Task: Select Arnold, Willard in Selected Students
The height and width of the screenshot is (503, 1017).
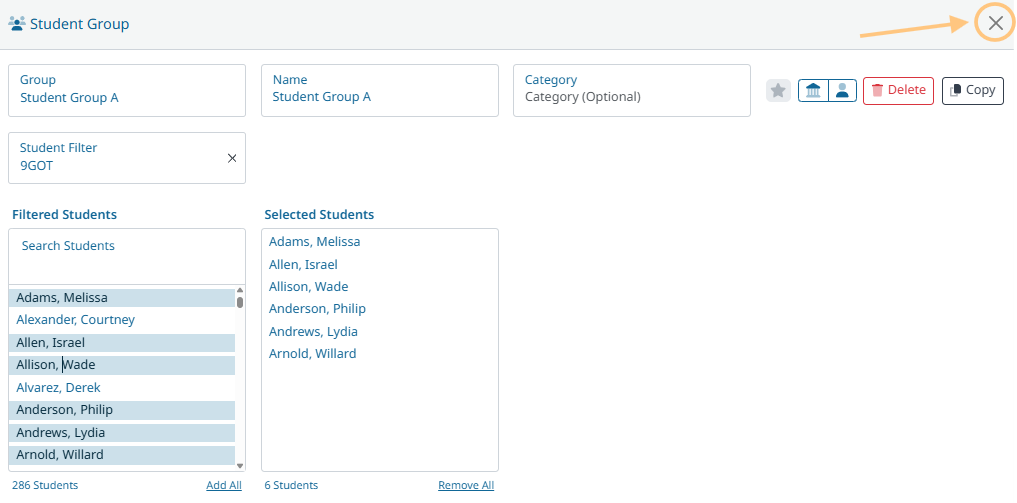Action: (x=312, y=354)
